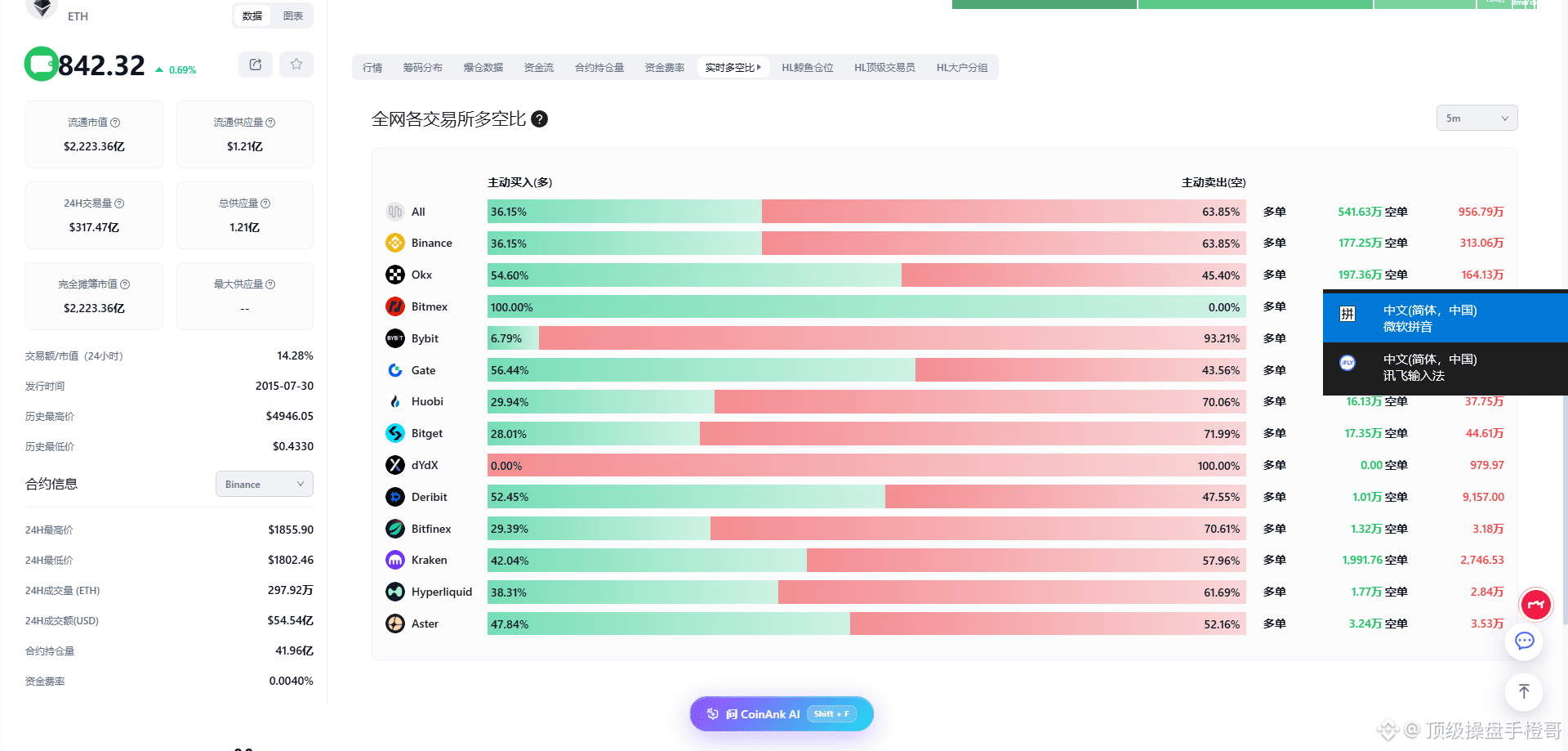Viewport: 1568px width, 751px height.
Task: Click the Bybit 93.21% short ratio bar
Action: 893,338
